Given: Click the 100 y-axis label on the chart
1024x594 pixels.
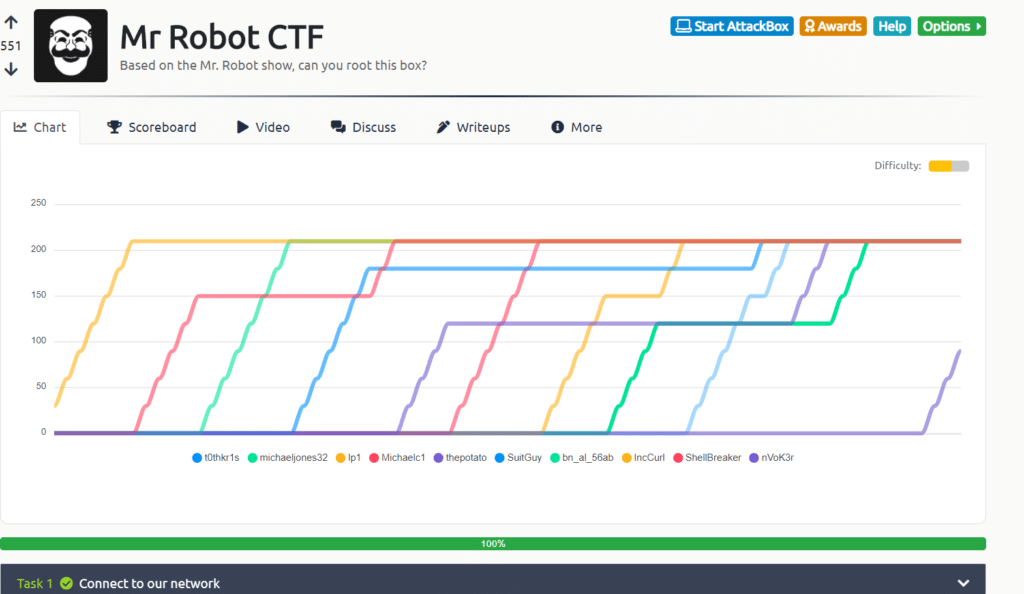Looking at the screenshot, I should pyautogui.click(x=39, y=340).
